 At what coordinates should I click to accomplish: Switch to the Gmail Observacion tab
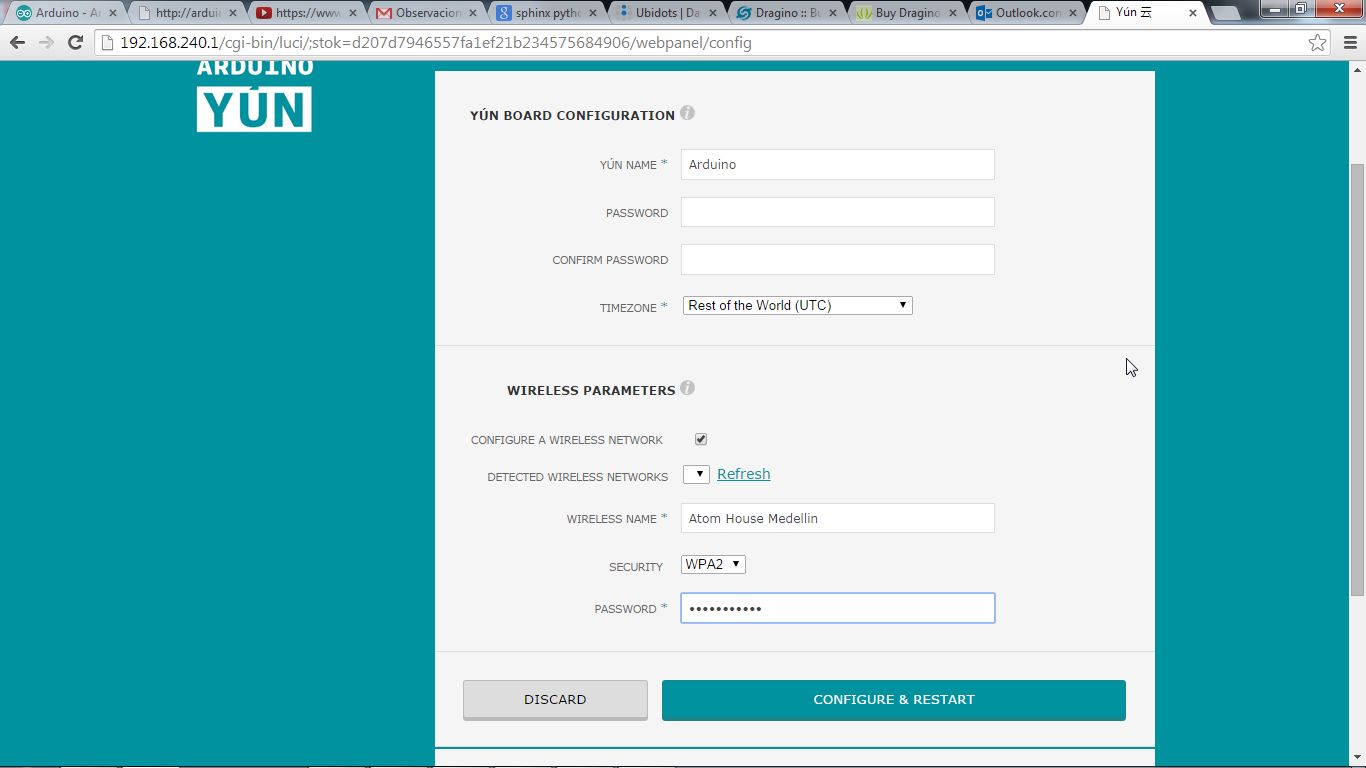(x=425, y=13)
